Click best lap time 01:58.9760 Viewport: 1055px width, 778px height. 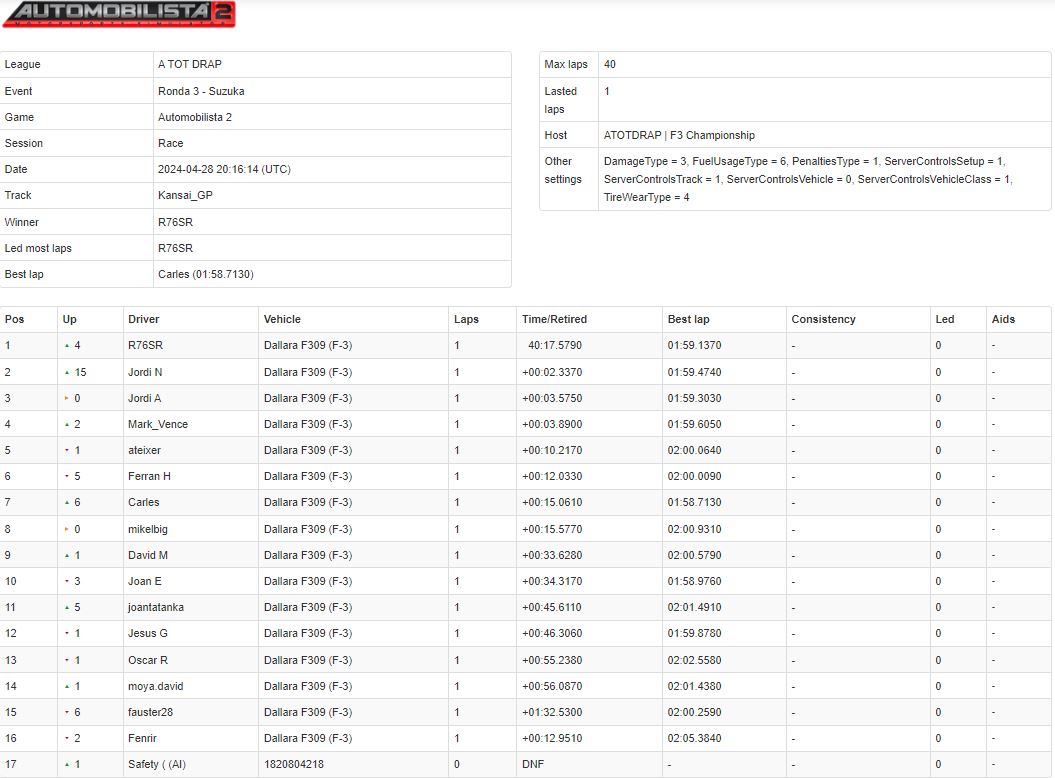pyautogui.click(x=694, y=581)
